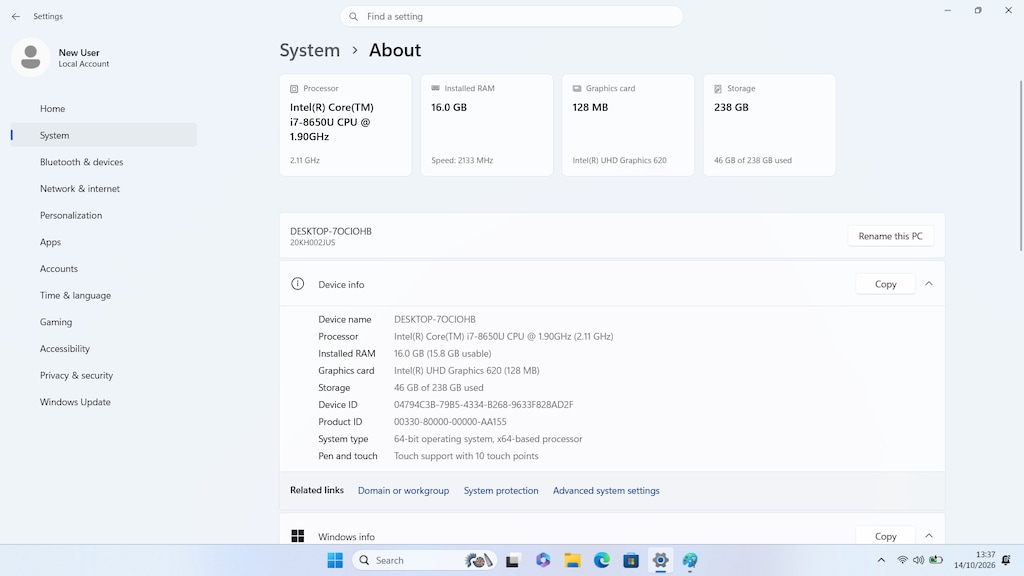Launch Microsoft 365 Copilot from taskbar
Viewport: 1024px width, 576px height.
pos(543,560)
